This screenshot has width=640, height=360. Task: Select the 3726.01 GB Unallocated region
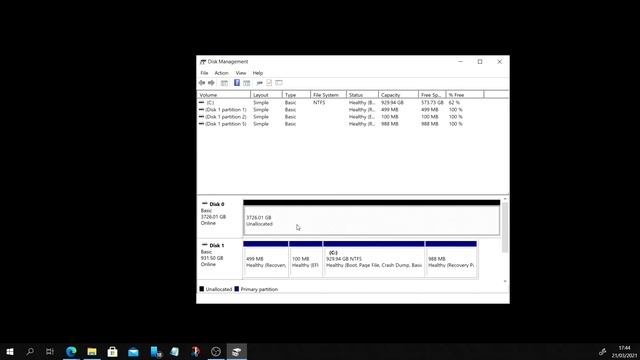point(371,218)
